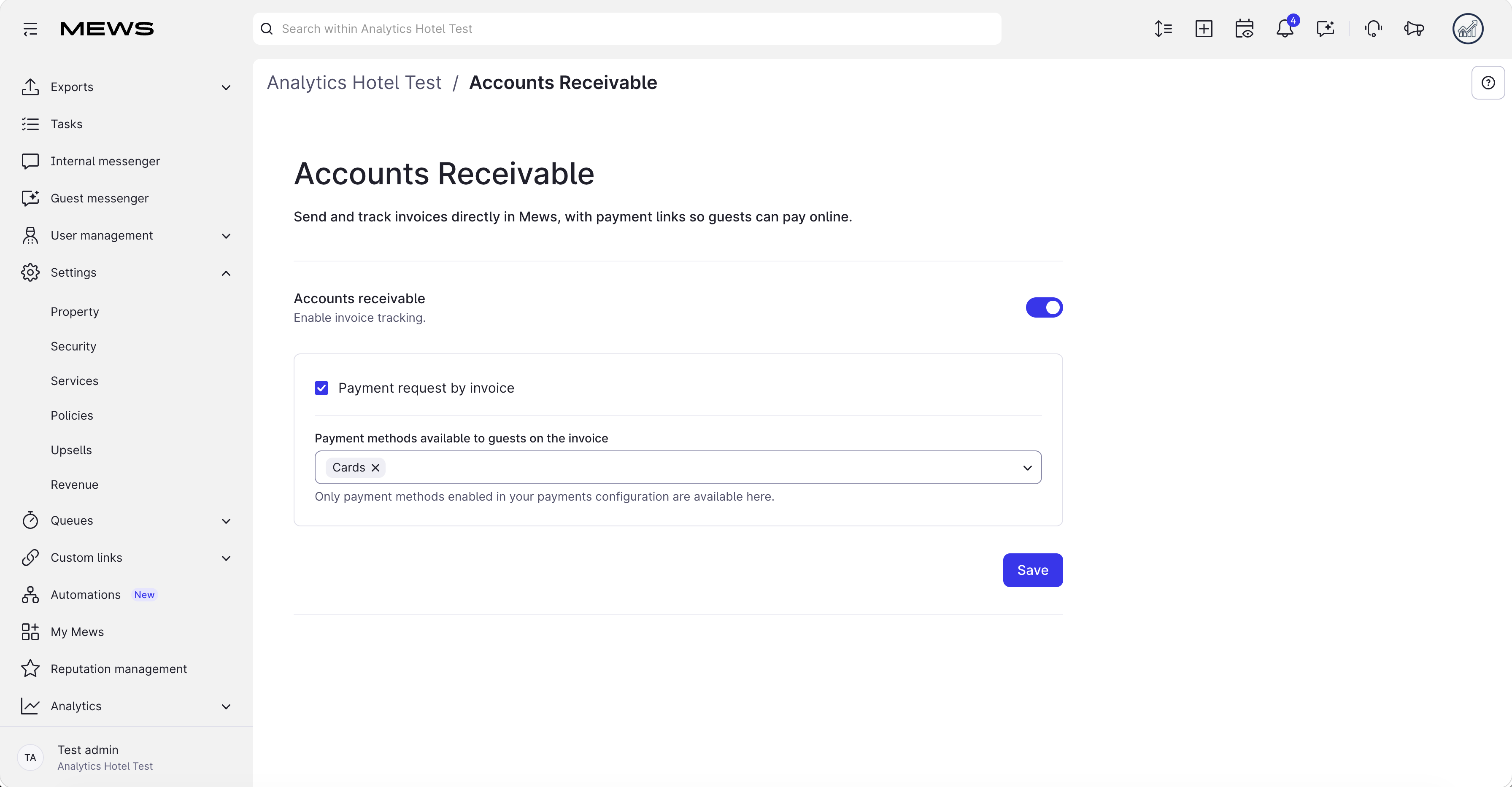Click the plus-in-square new item icon
This screenshot has width=1512, height=787.
click(1203, 29)
